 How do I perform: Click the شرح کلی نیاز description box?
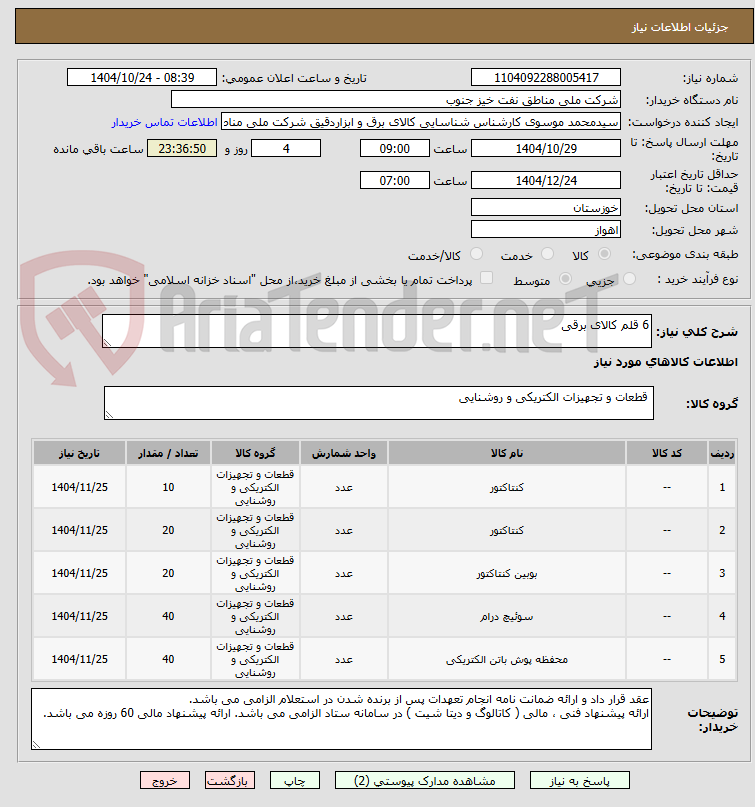point(377,331)
